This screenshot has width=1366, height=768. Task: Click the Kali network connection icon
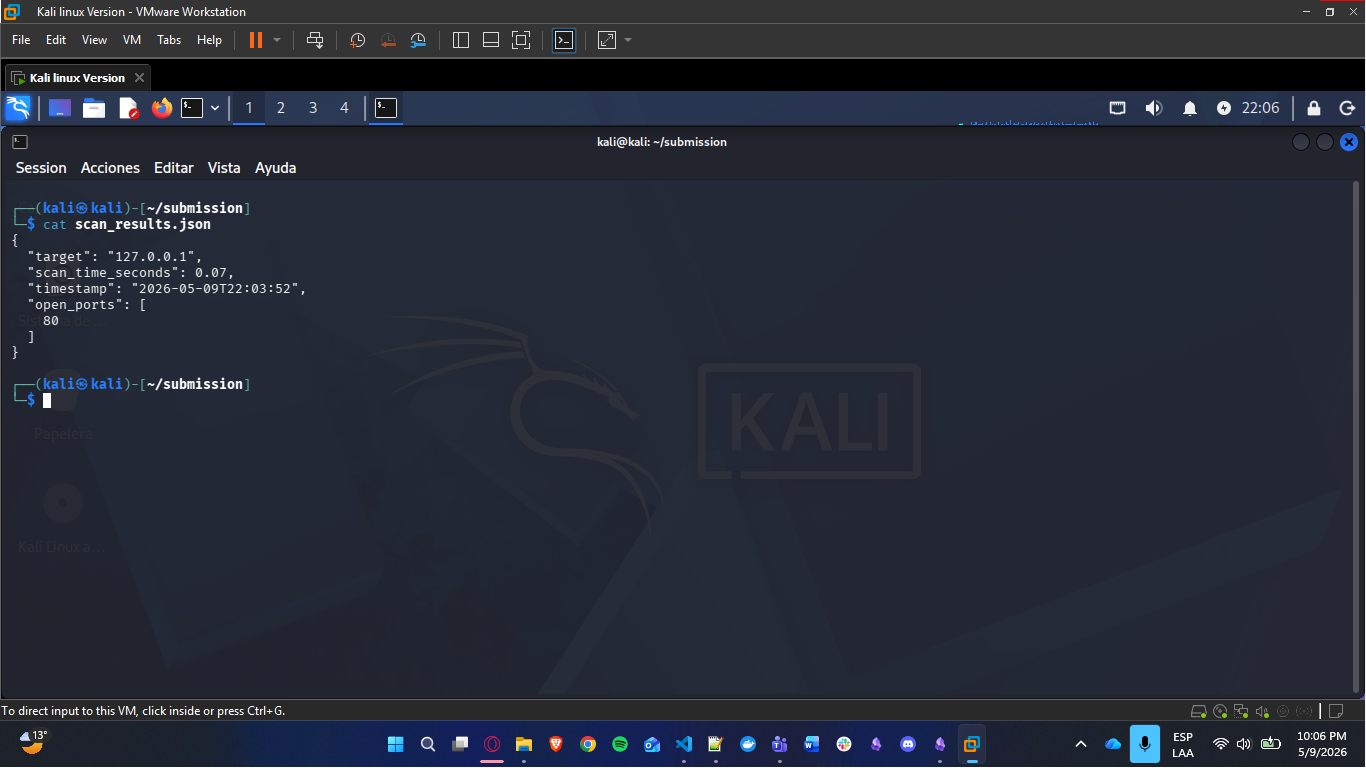coord(1118,108)
